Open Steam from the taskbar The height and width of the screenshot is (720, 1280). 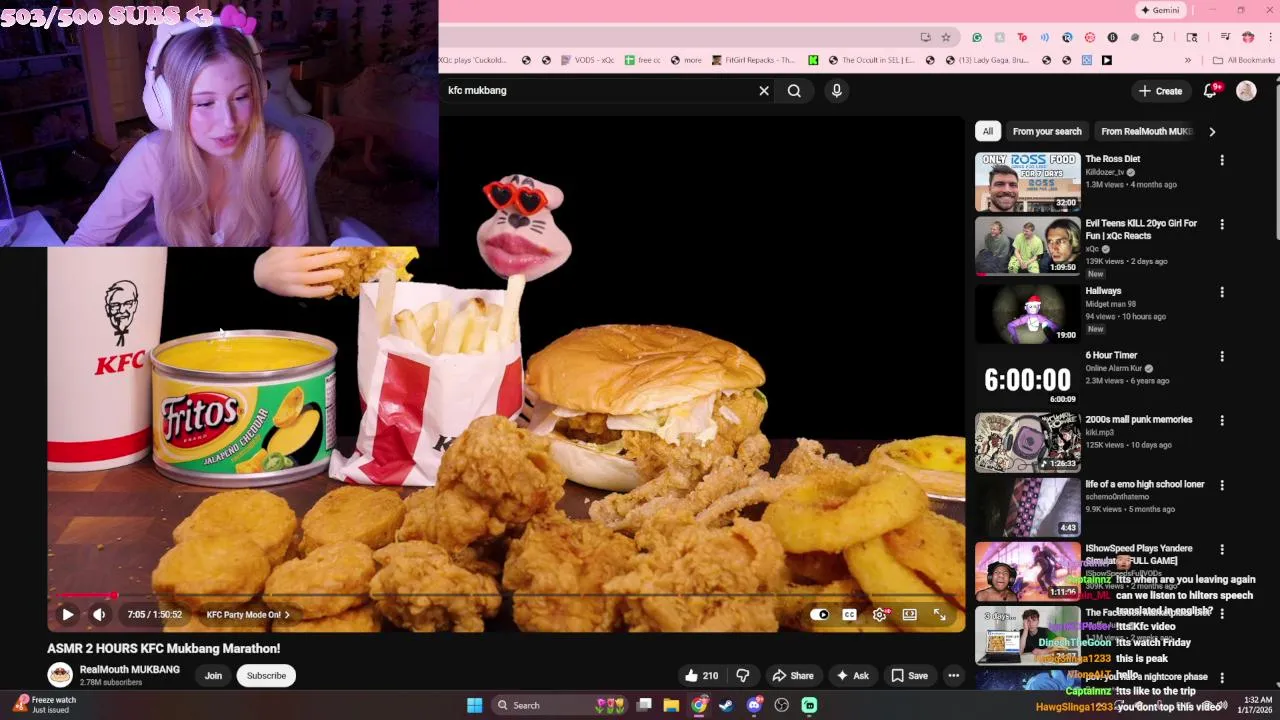pos(726,705)
